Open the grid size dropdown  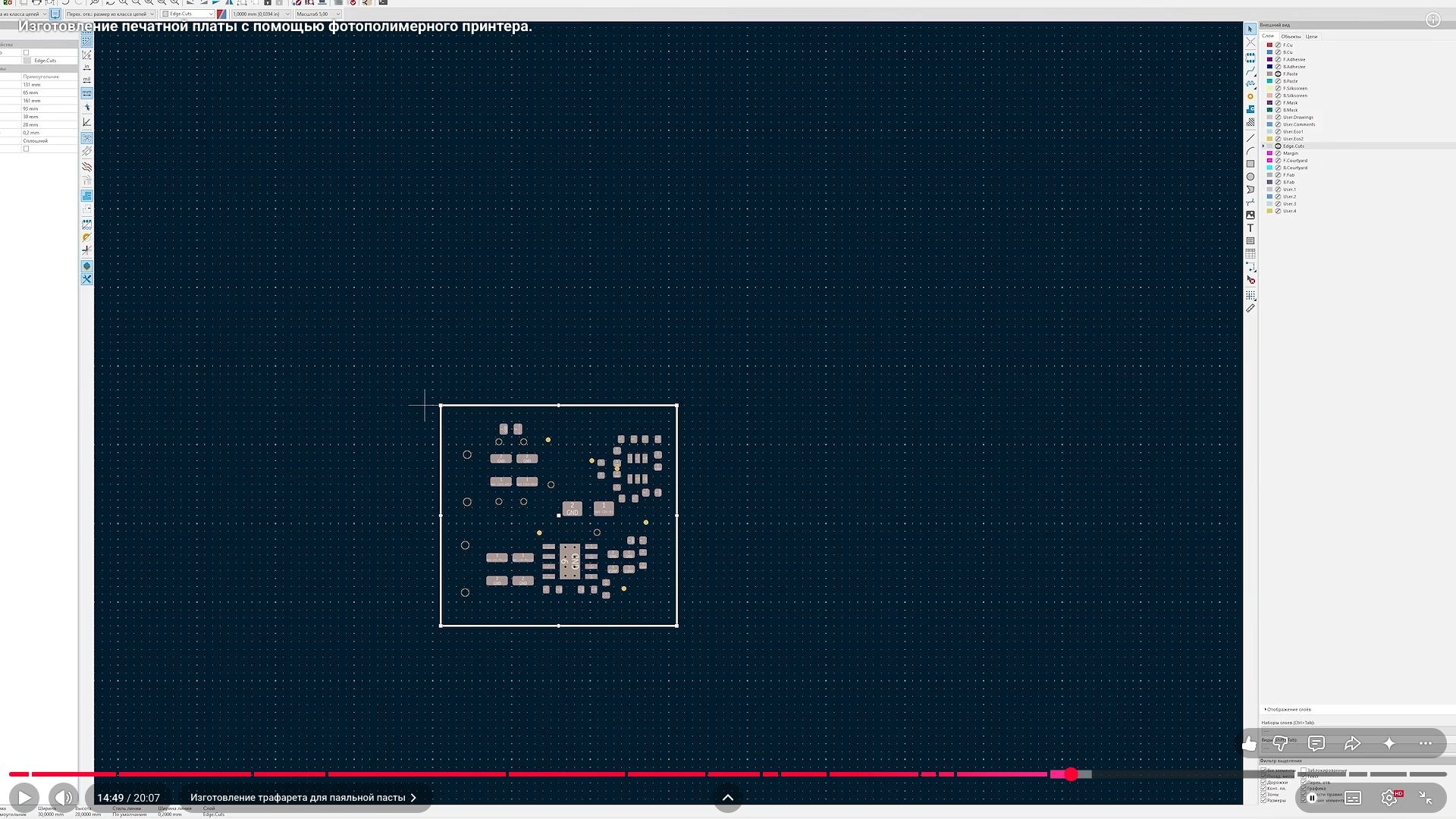pyautogui.click(x=261, y=14)
